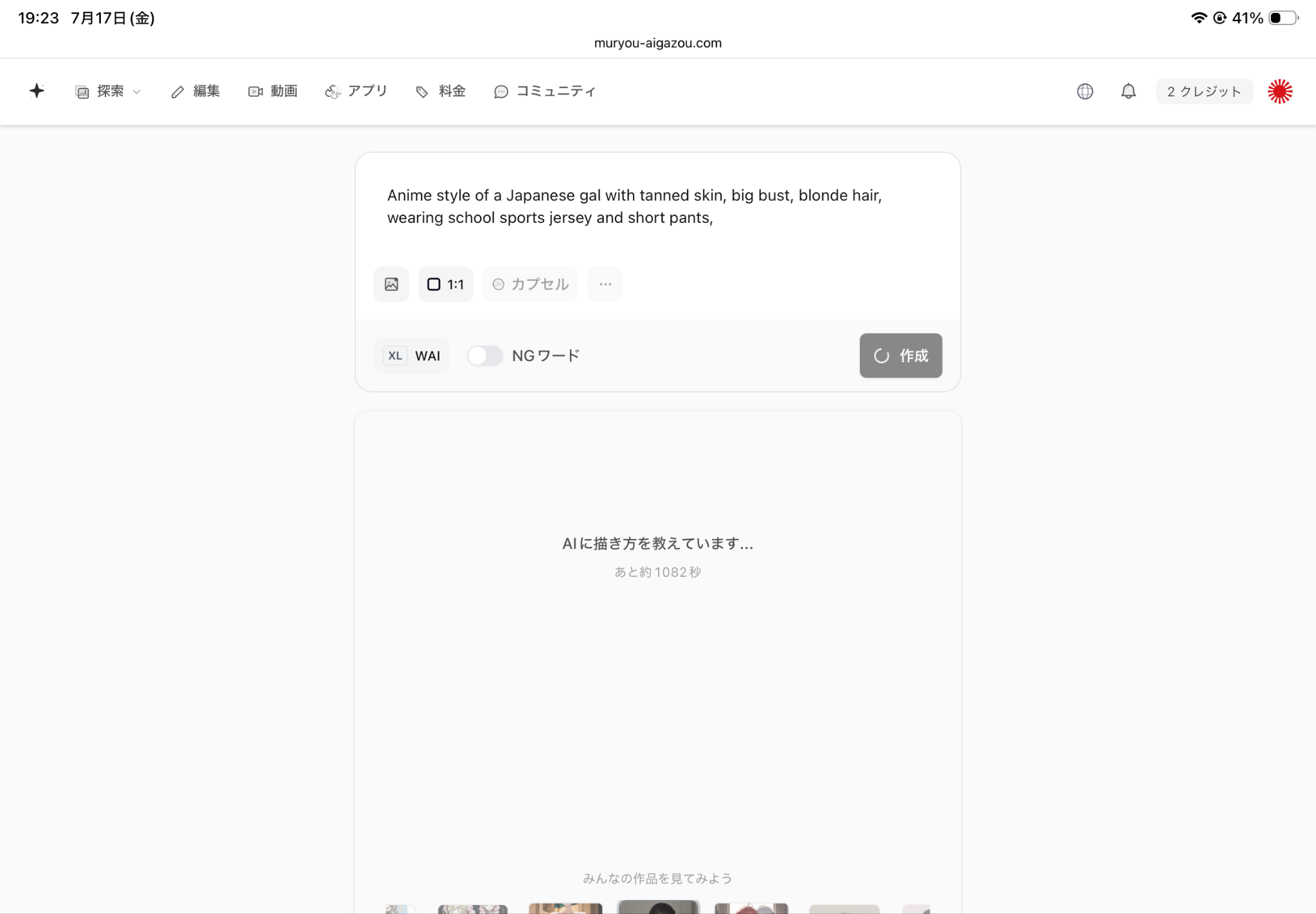Toggle the NGワード switch
Image resolution: width=1316 pixels, height=914 pixels.
[x=485, y=355]
